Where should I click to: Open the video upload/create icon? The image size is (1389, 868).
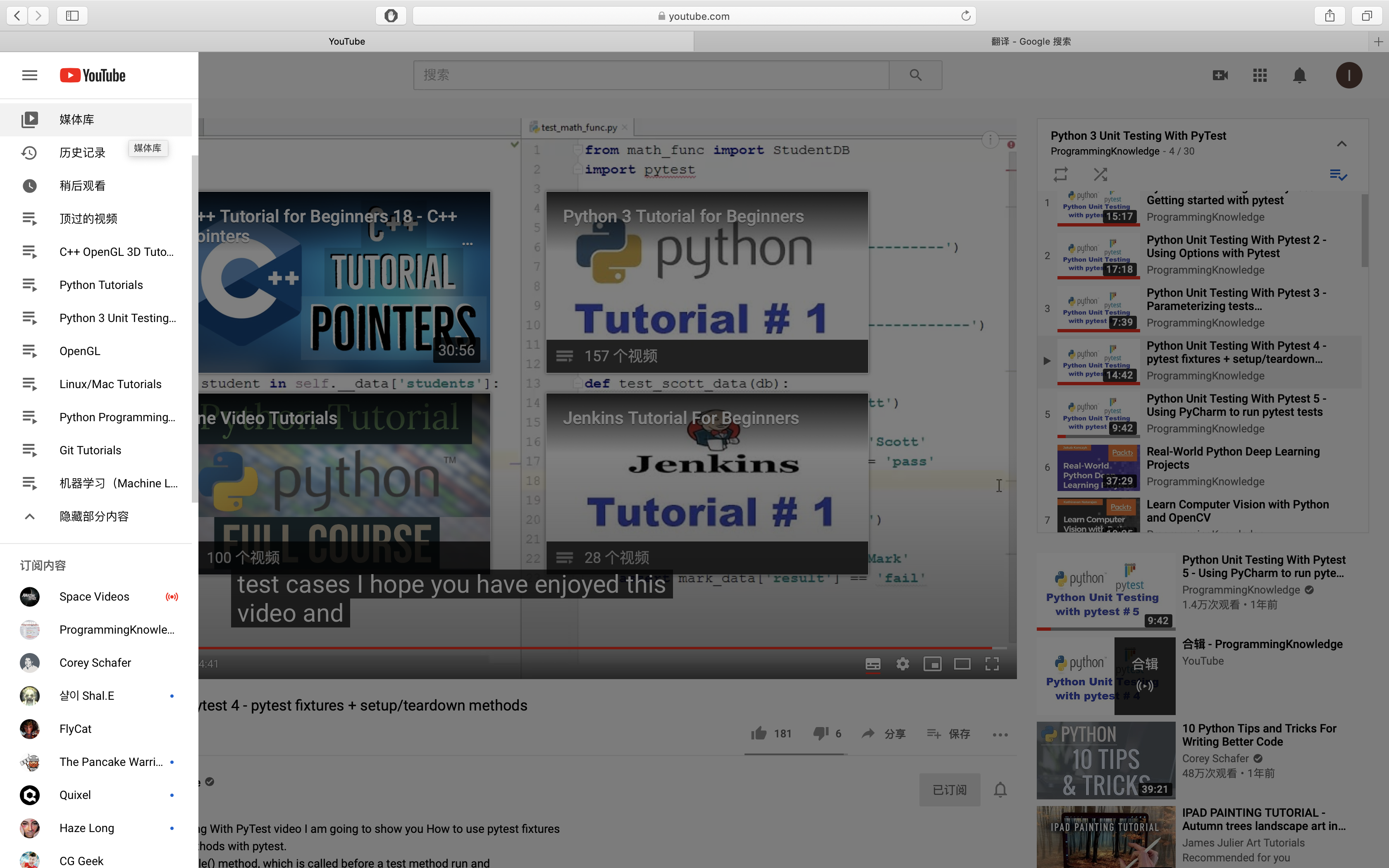(x=1220, y=75)
